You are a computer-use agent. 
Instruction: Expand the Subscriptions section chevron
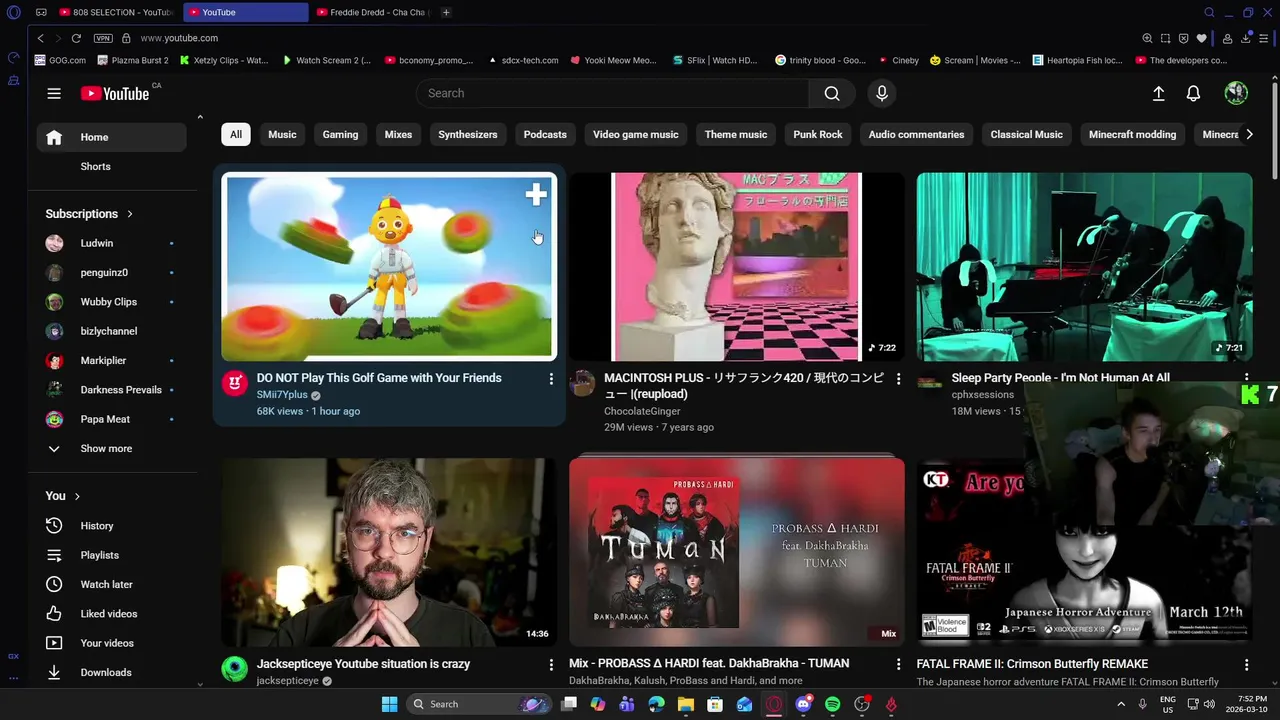pyautogui.click(x=130, y=214)
